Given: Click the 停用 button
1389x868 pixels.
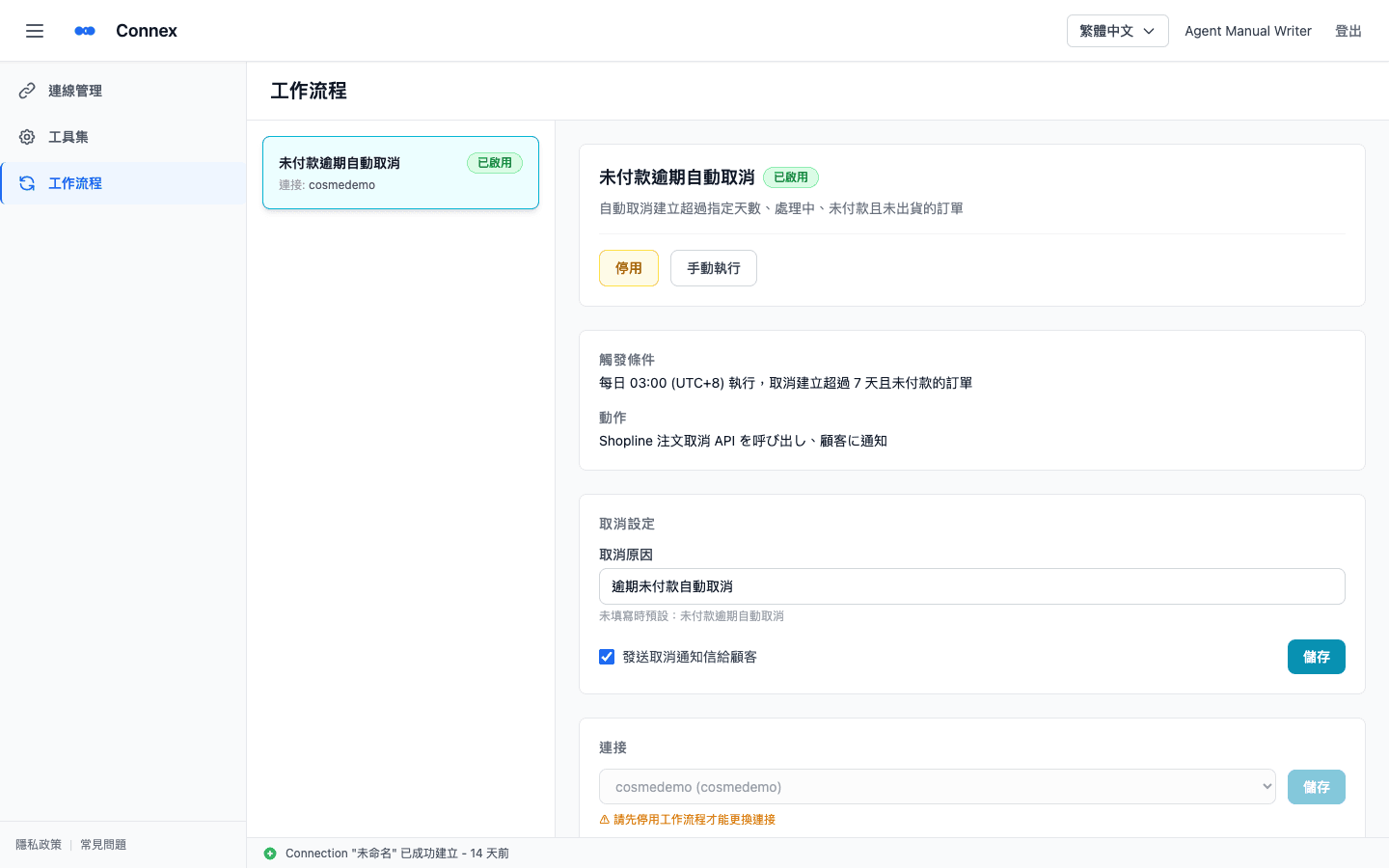Looking at the screenshot, I should [x=629, y=268].
